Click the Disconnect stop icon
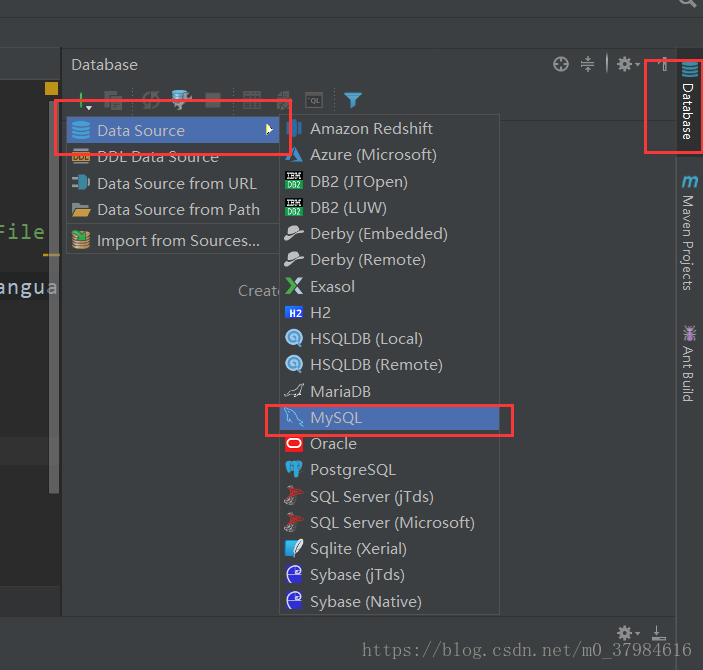 point(213,100)
